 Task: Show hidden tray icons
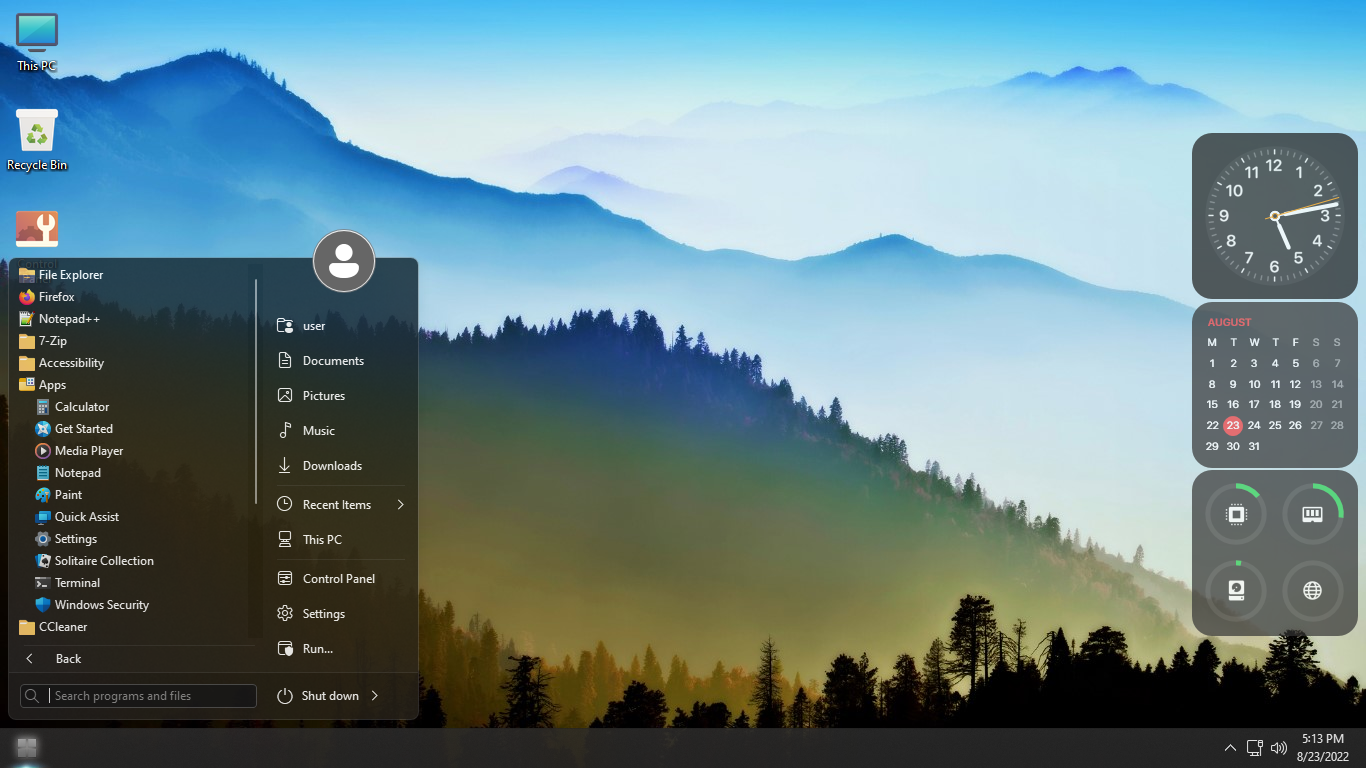pos(1230,748)
